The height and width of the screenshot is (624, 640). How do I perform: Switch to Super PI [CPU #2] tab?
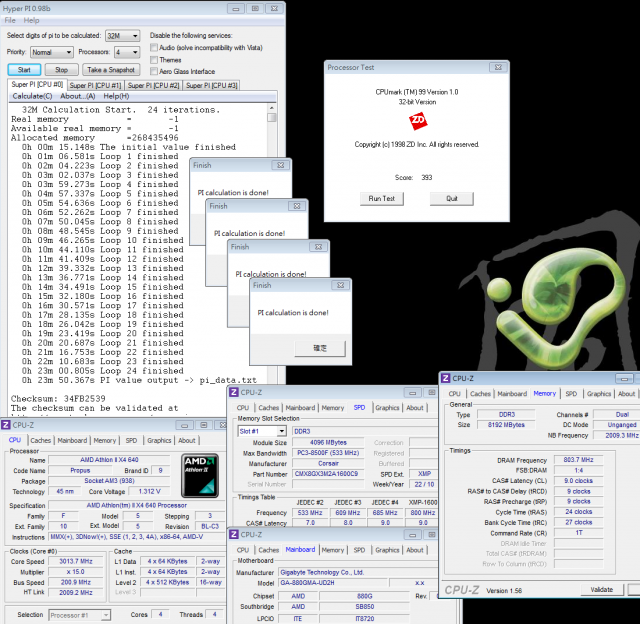click(153, 85)
